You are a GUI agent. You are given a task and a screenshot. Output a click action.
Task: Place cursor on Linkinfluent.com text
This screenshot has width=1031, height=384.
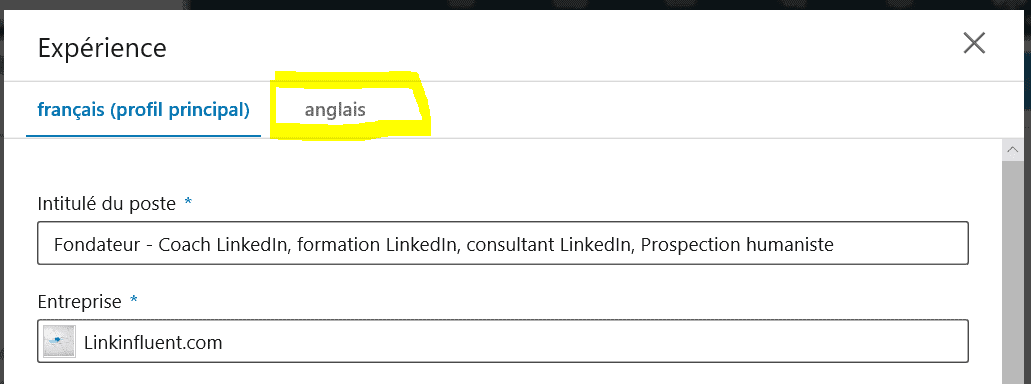coord(153,343)
